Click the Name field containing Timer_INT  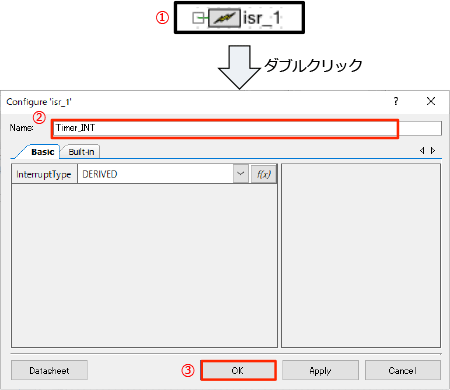coord(248,128)
